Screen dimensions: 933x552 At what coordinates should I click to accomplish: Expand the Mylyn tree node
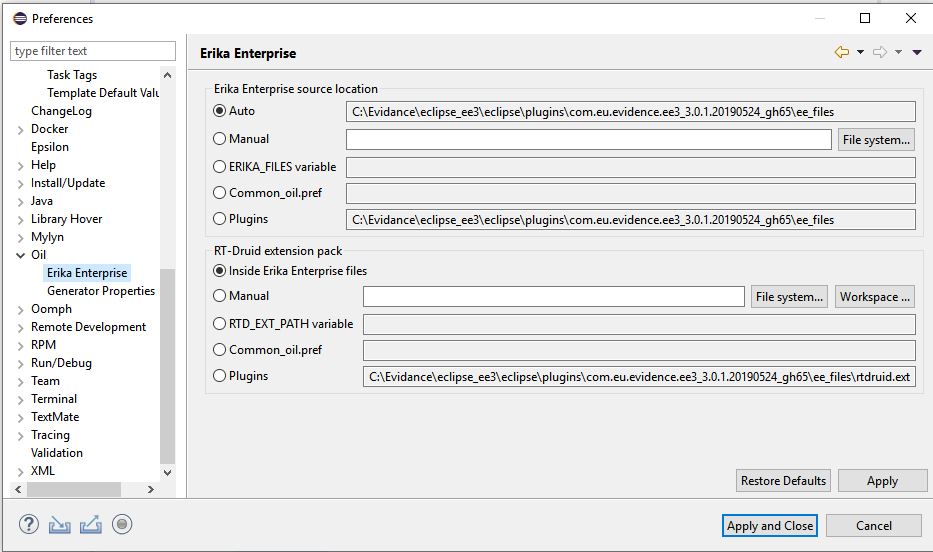click(20, 238)
